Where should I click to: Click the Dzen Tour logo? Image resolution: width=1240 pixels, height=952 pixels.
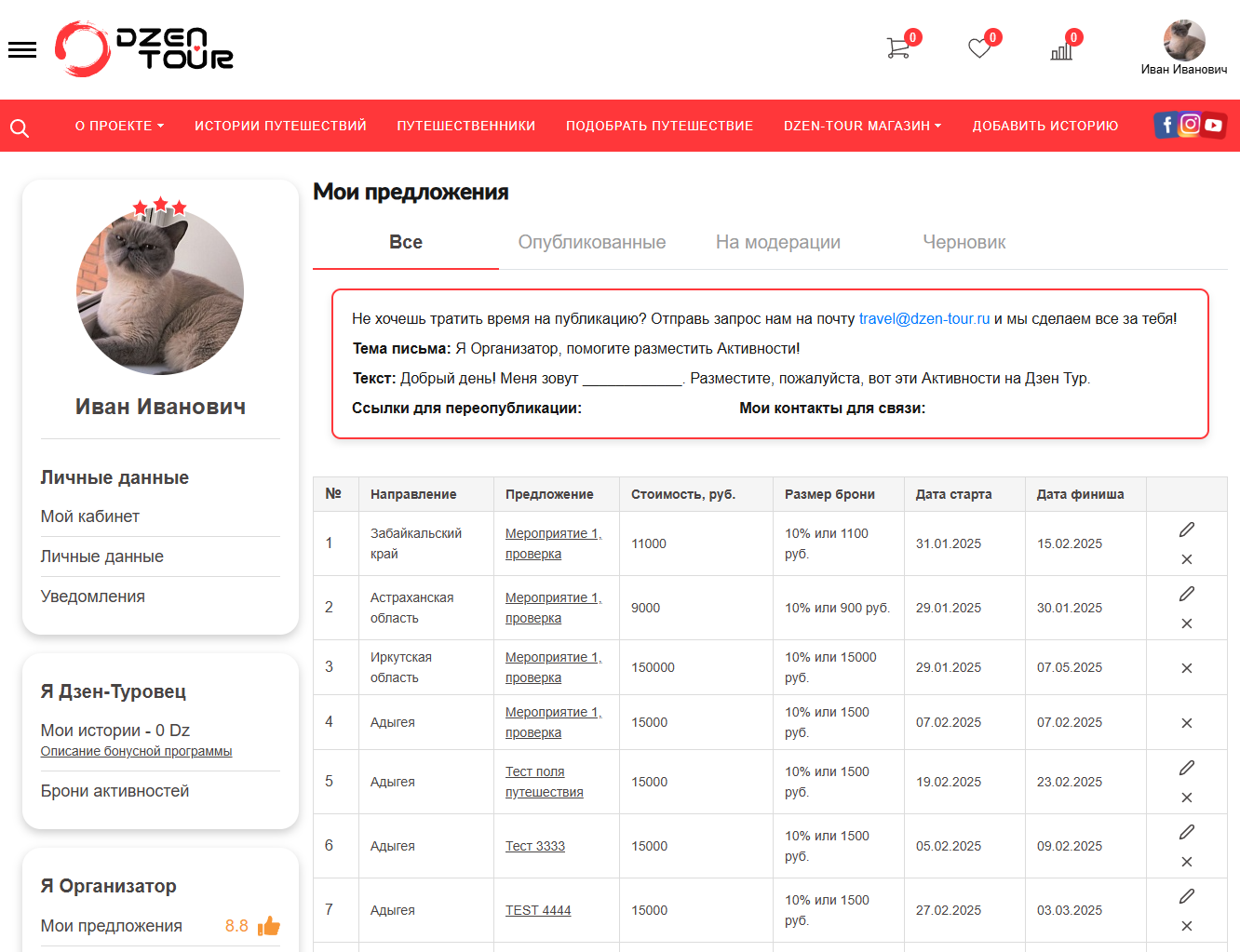click(x=144, y=48)
